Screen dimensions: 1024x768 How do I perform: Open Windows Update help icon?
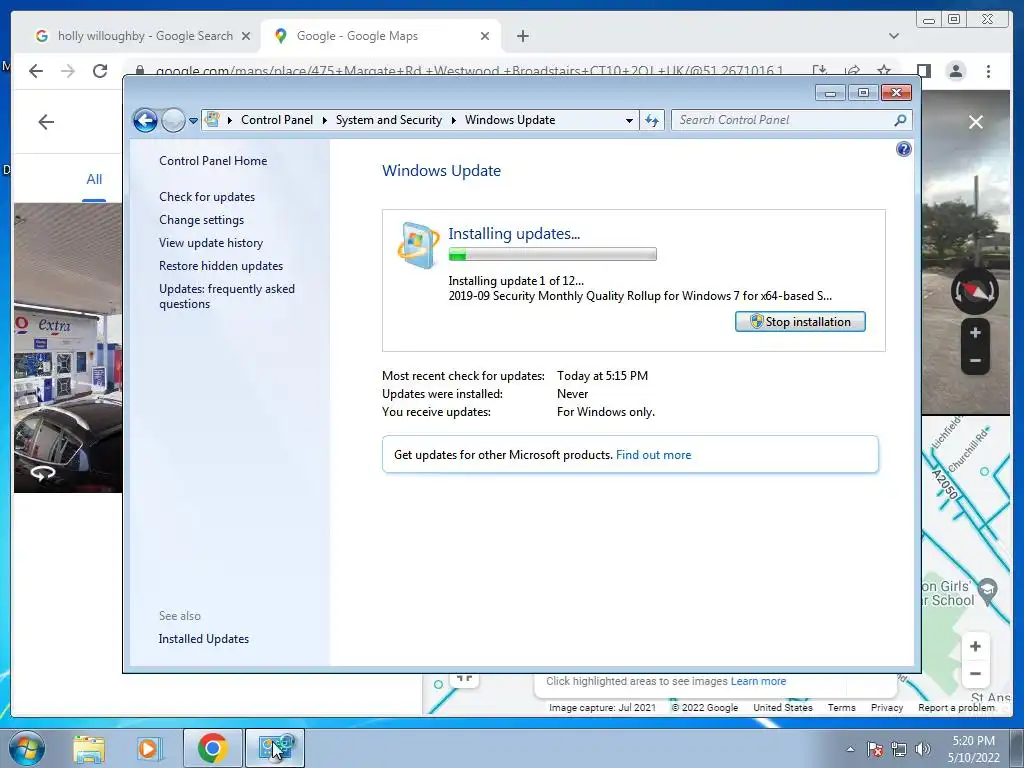click(x=903, y=150)
